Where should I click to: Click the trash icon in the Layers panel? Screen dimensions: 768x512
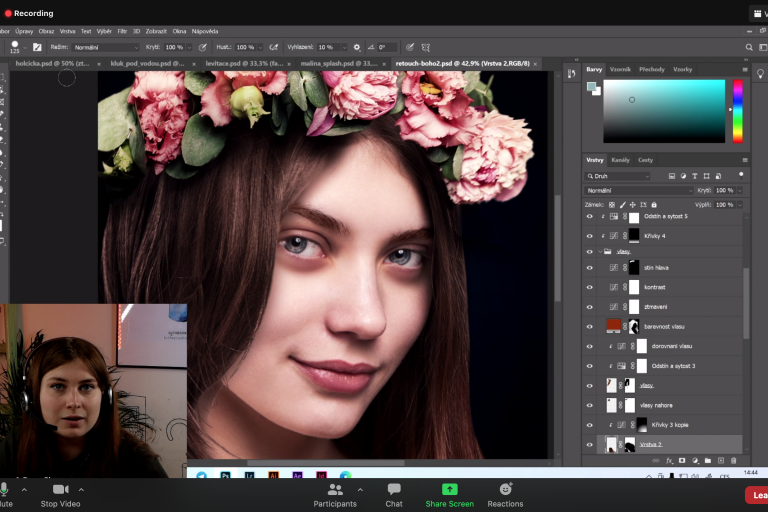pyautogui.click(x=734, y=460)
